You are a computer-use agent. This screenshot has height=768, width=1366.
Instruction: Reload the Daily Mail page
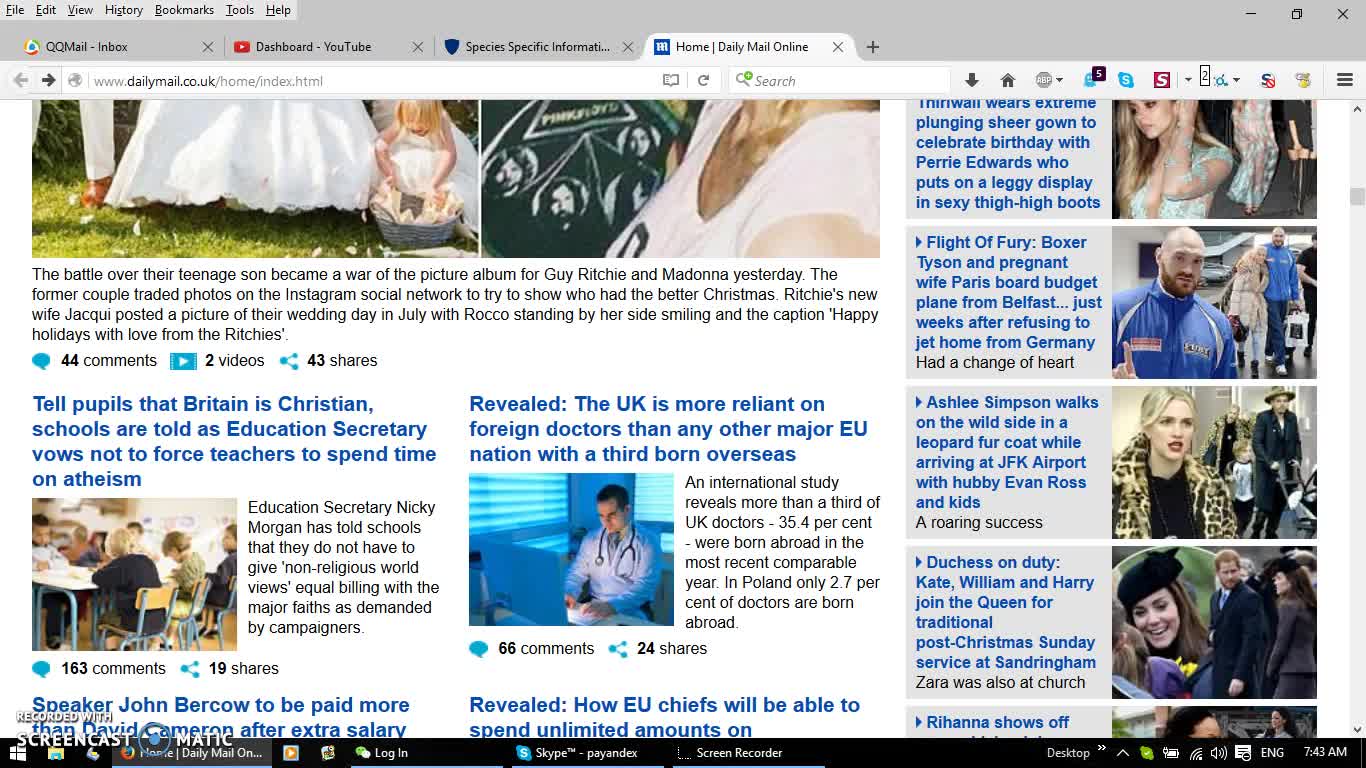point(703,80)
